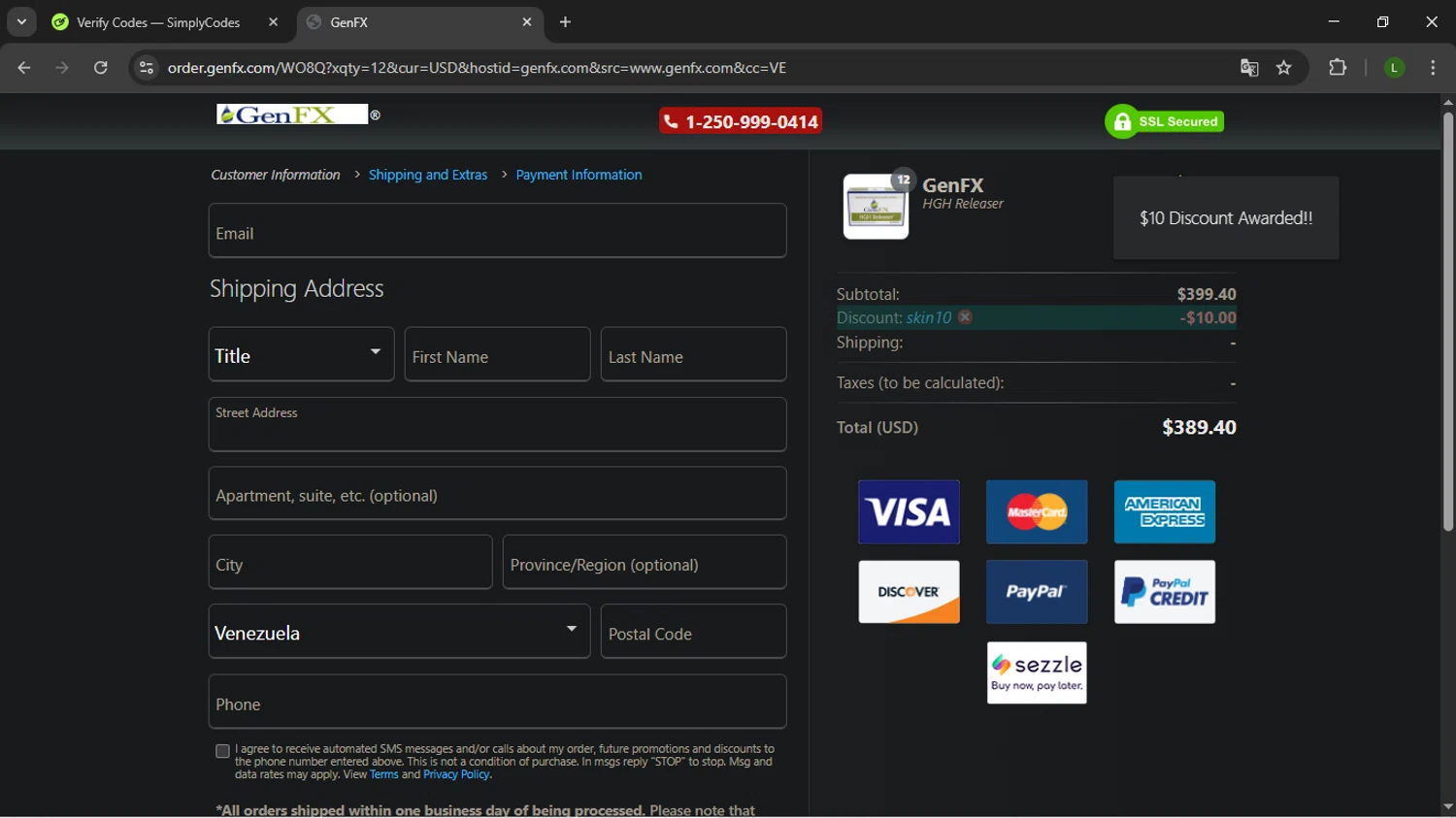Click the Last Name field
Image resolution: width=1456 pixels, height=818 pixels.
(x=693, y=354)
